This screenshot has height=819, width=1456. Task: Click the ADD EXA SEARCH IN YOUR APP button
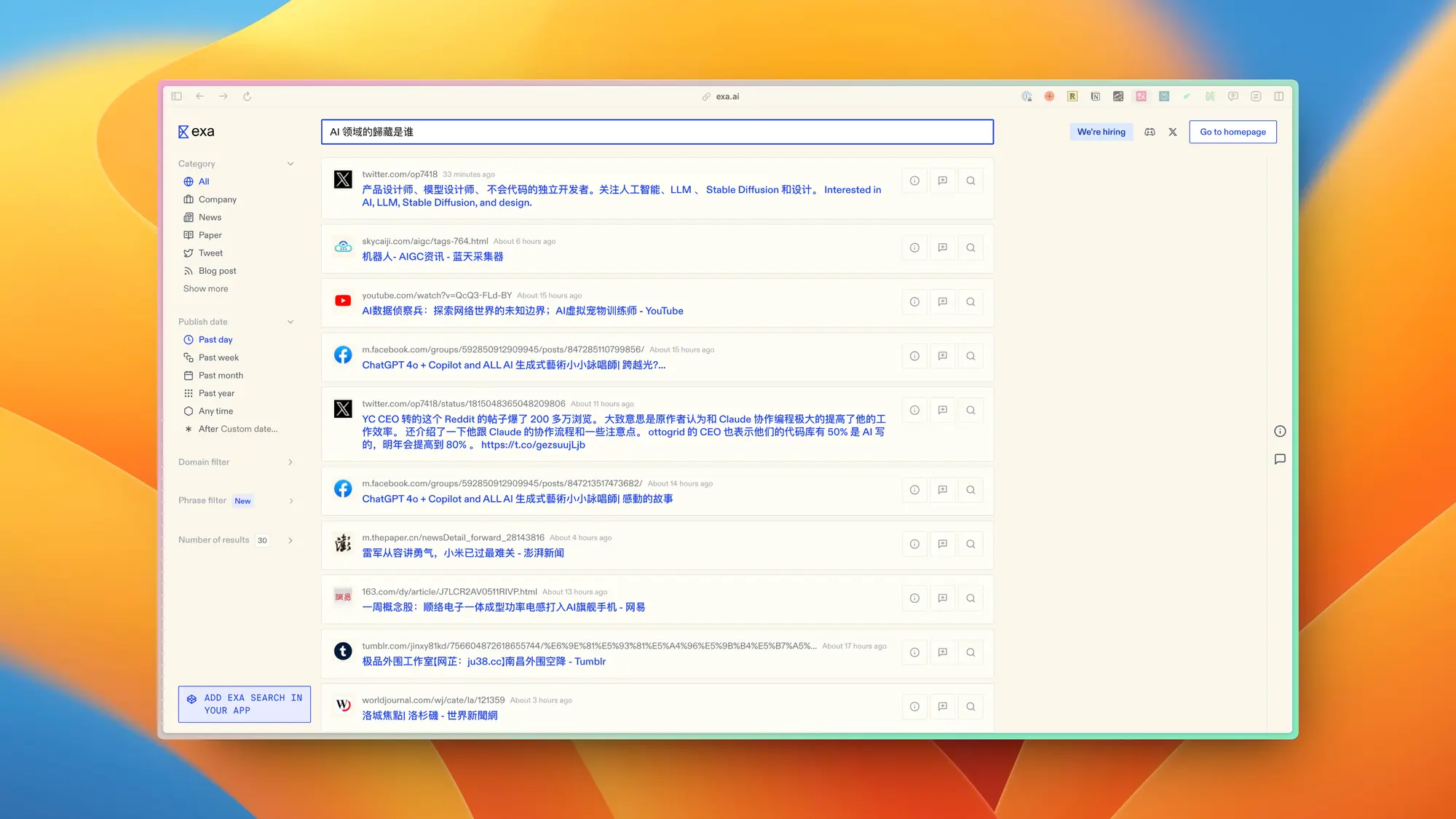(x=244, y=704)
